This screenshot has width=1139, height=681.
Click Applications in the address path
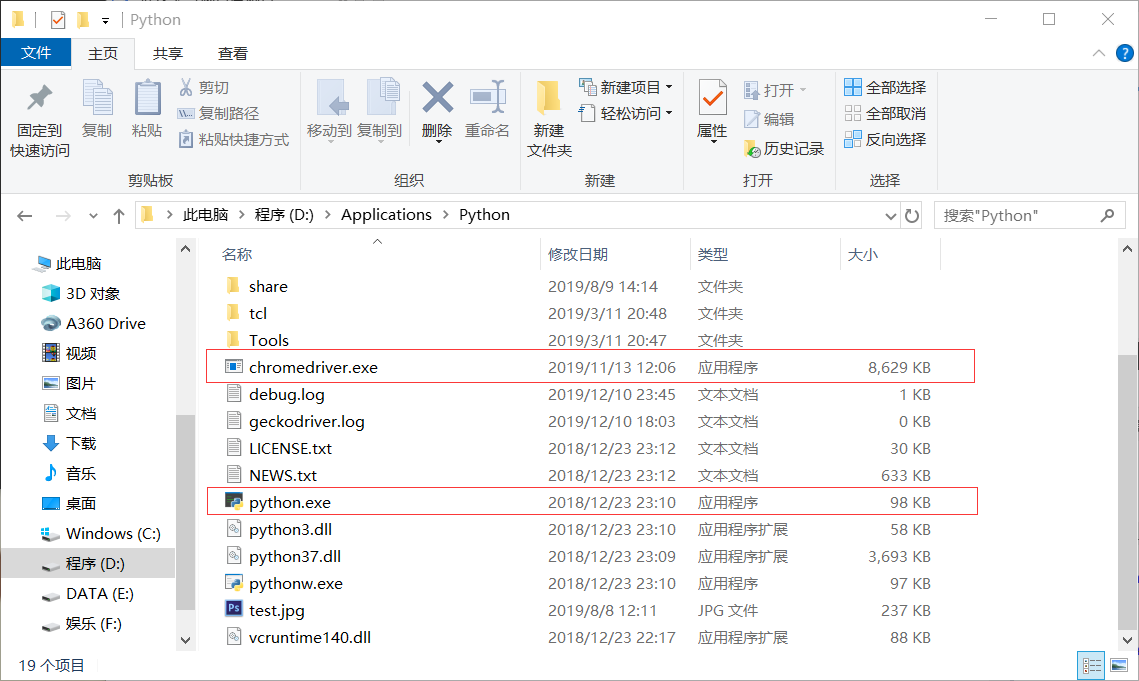tap(386, 215)
